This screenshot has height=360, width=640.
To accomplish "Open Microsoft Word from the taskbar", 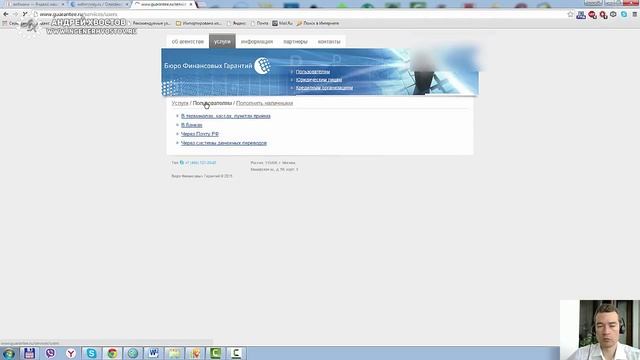I will [153, 353].
